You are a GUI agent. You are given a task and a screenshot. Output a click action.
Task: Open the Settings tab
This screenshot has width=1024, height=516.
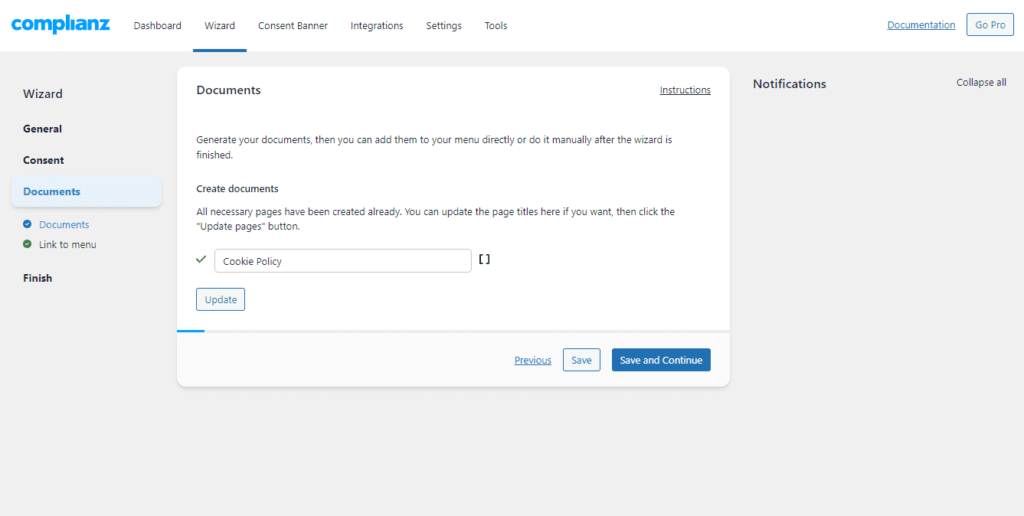[443, 26]
